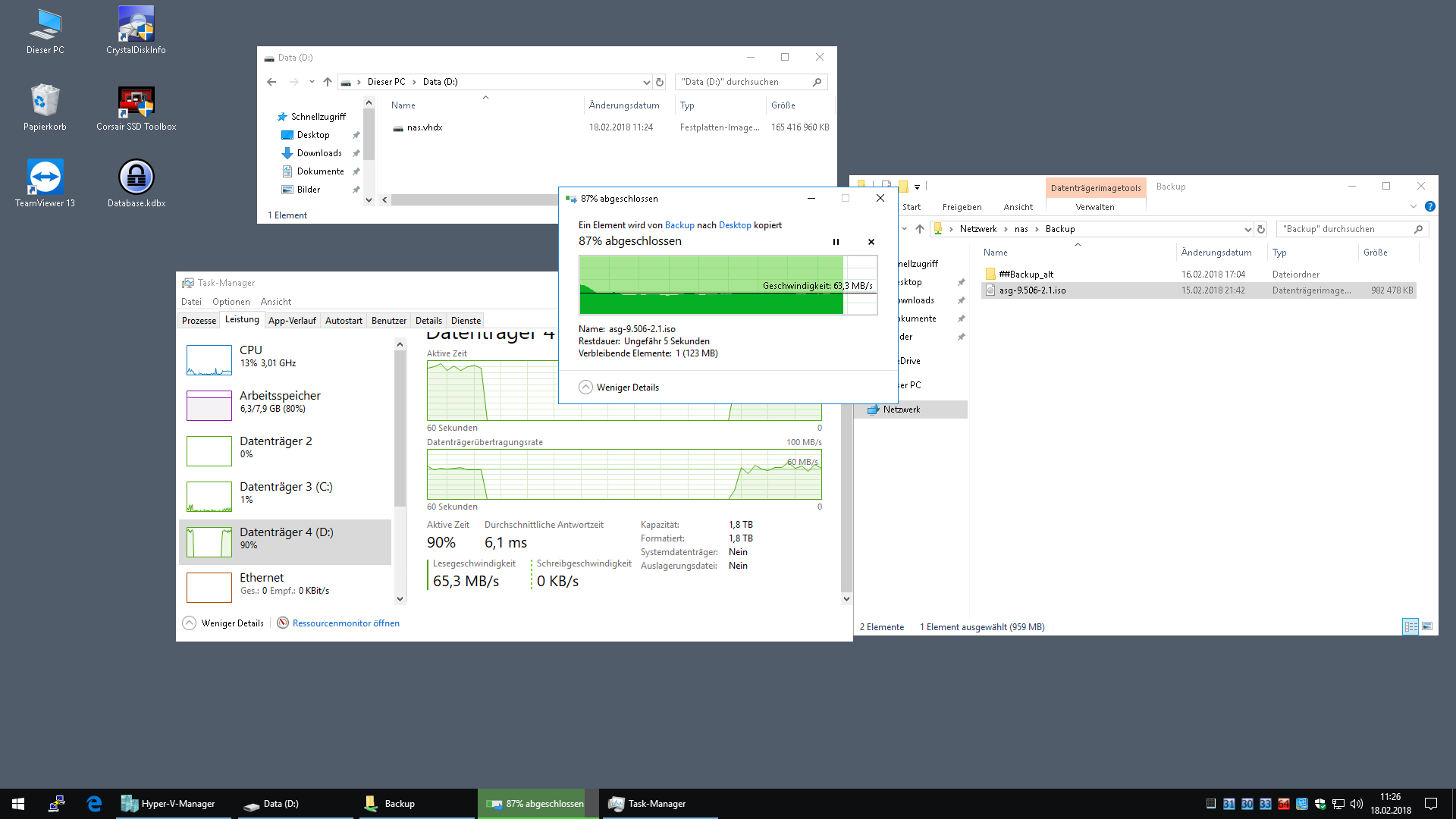Switch to Prozesse tab in Task-Manager
The width and height of the screenshot is (1456, 819).
(x=199, y=321)
